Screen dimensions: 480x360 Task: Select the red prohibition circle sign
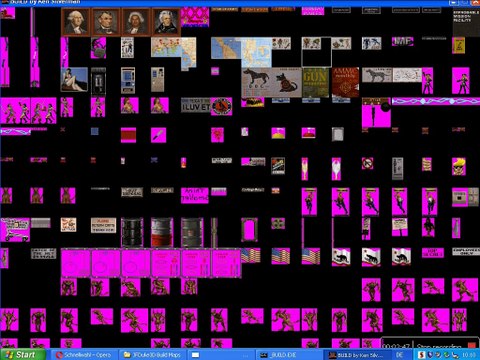coord(368,163)
